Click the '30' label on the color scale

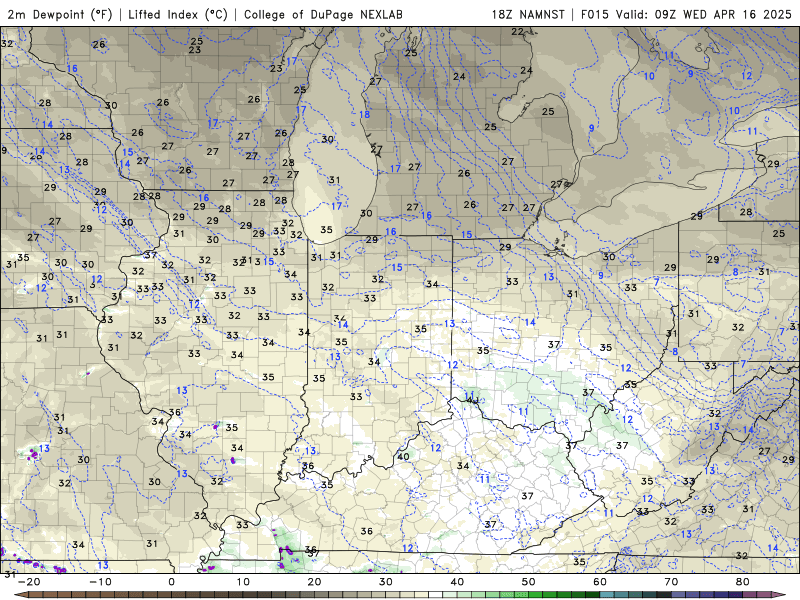tap(386, 582)
